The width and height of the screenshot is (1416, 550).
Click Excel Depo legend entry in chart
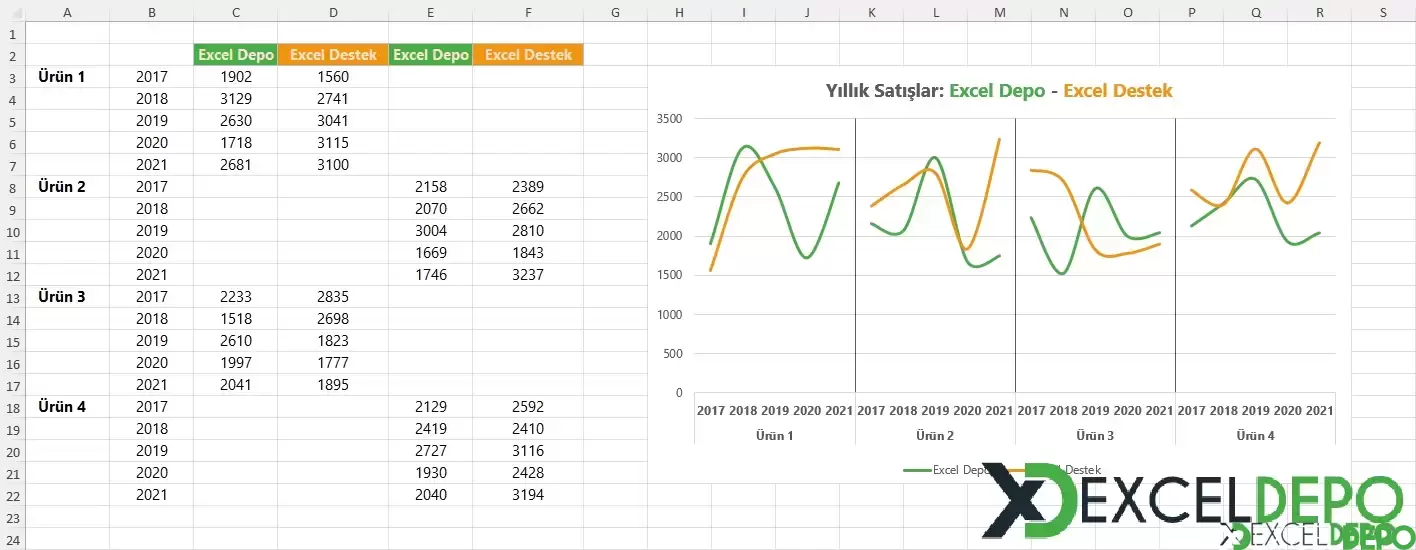click(x=947, y=469)
